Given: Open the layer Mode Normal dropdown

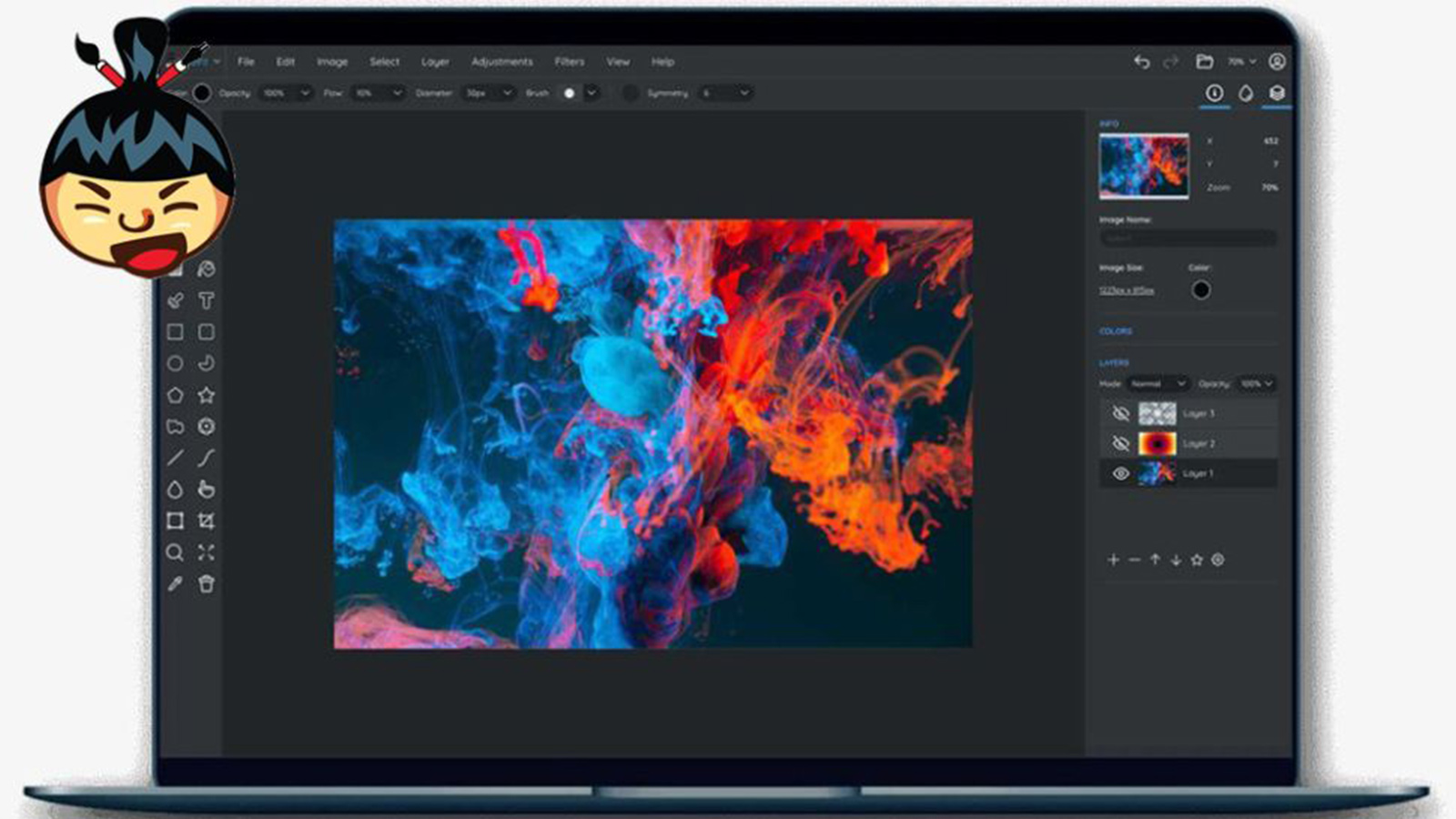Looking at the screenshot, I should pos(1158,384).
